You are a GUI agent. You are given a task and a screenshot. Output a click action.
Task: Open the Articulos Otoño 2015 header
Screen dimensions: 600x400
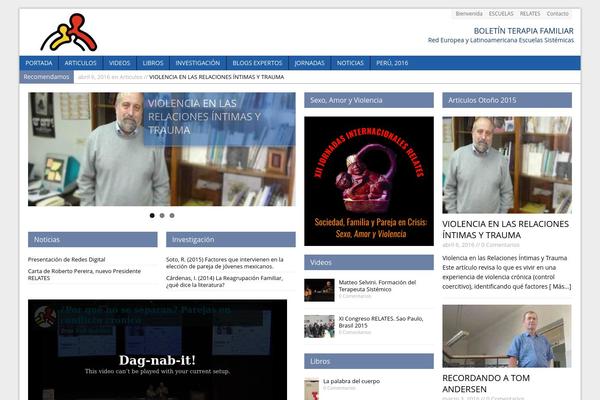(507, 100)
